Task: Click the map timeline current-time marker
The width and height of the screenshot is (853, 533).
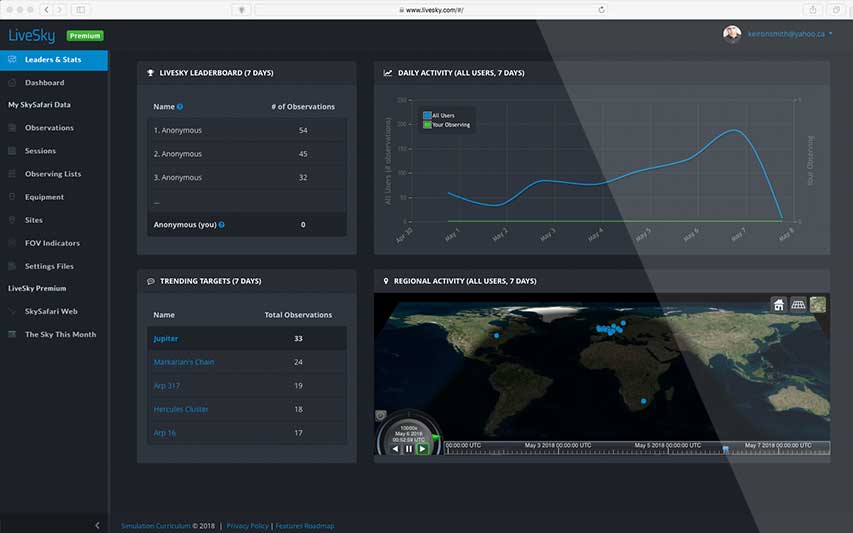Action: tap(726, 450)
